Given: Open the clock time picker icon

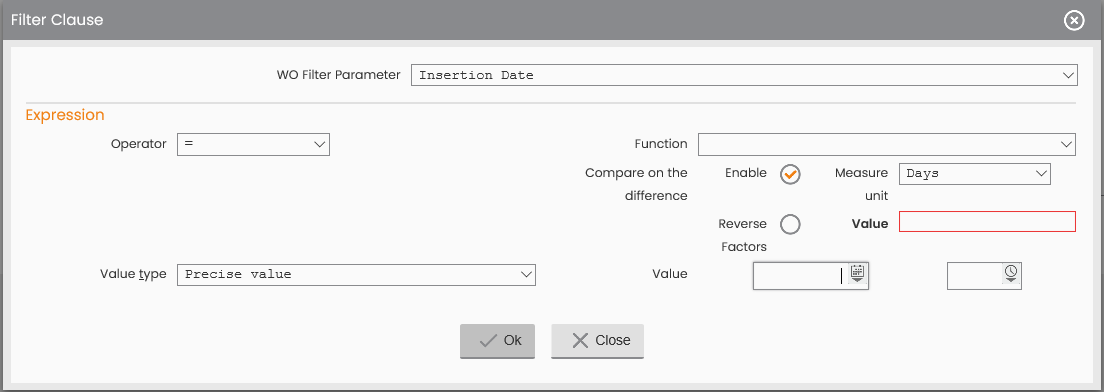Looking at the screenshot, I should (x=1010, y=273).
